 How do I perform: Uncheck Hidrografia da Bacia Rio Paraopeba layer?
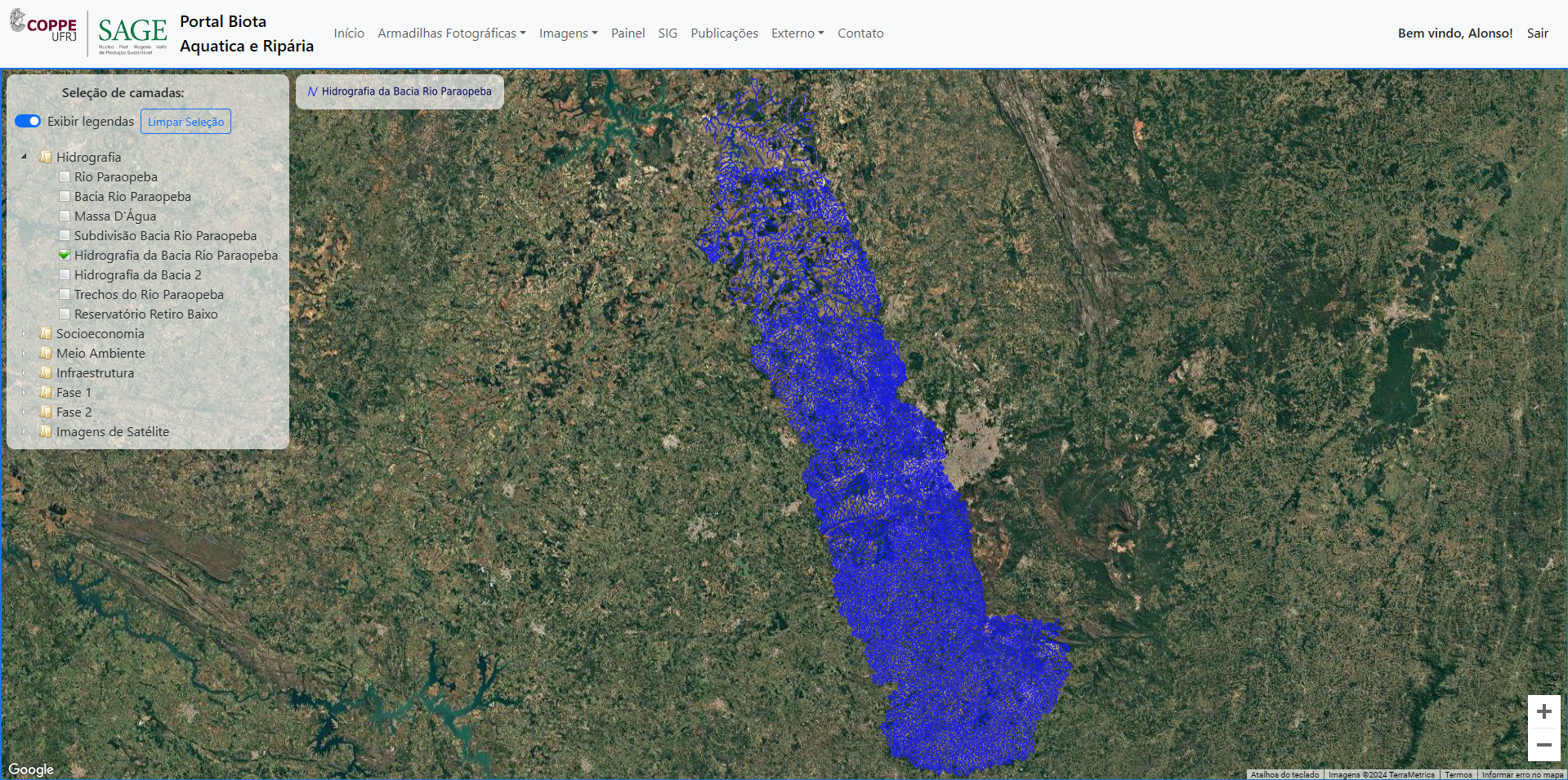[65, 255]
